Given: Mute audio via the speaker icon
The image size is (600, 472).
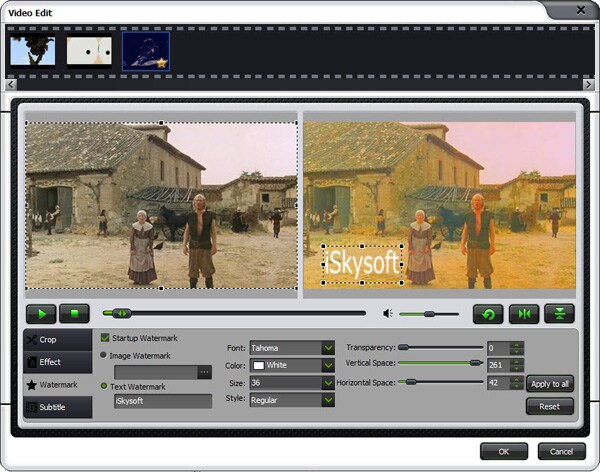Looking at the screenshot, I should [x=388, y=314].
